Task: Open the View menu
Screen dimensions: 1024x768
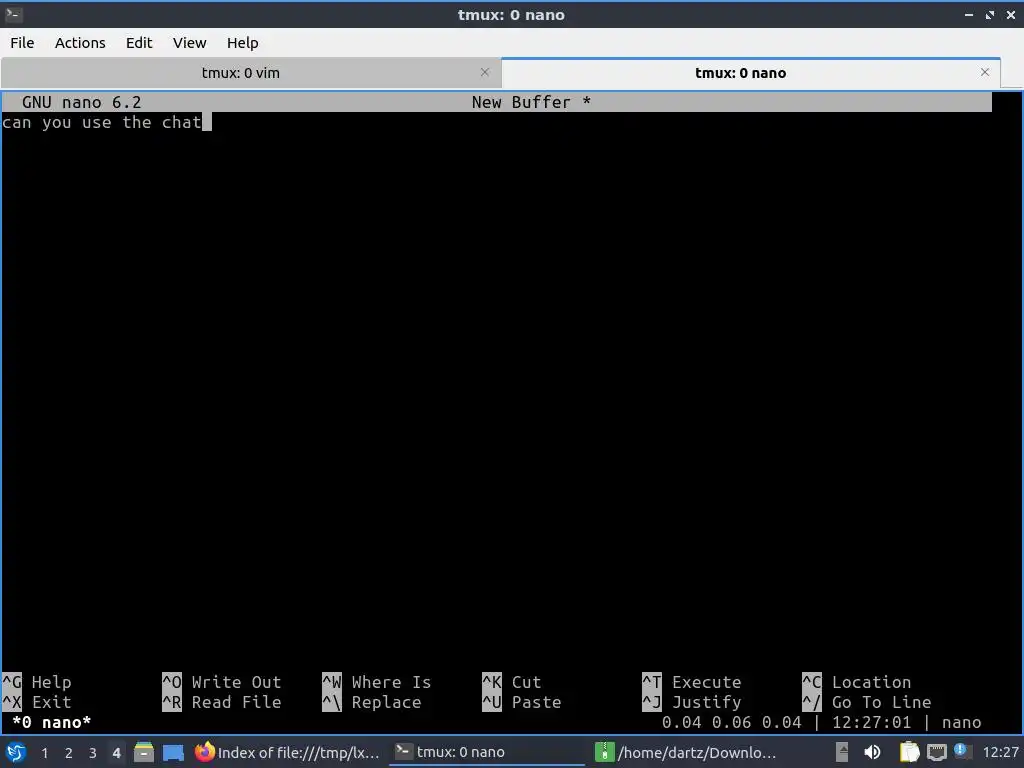Action: (x=189, y=43)
